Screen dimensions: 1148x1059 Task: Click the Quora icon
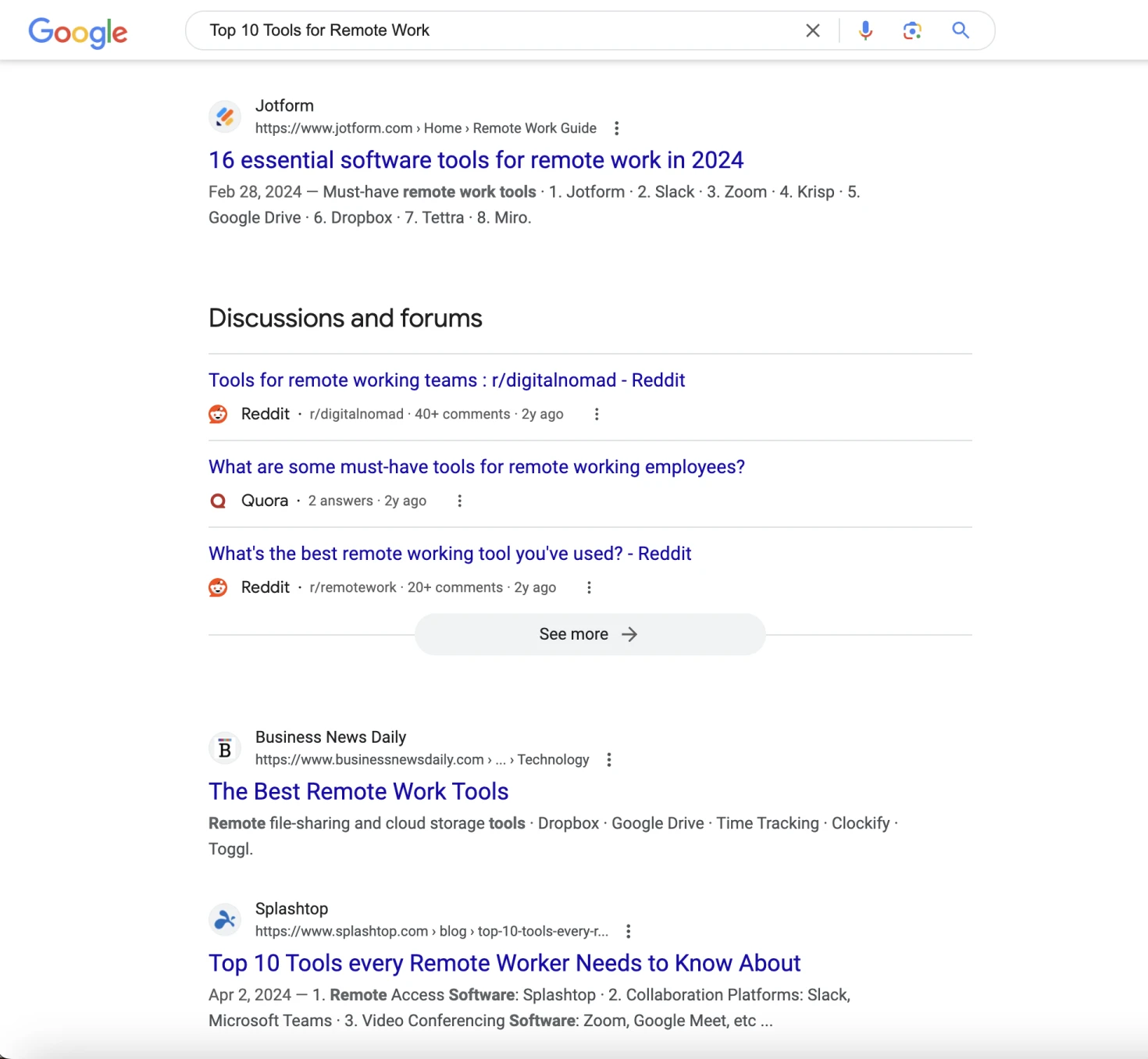(218, 501)
